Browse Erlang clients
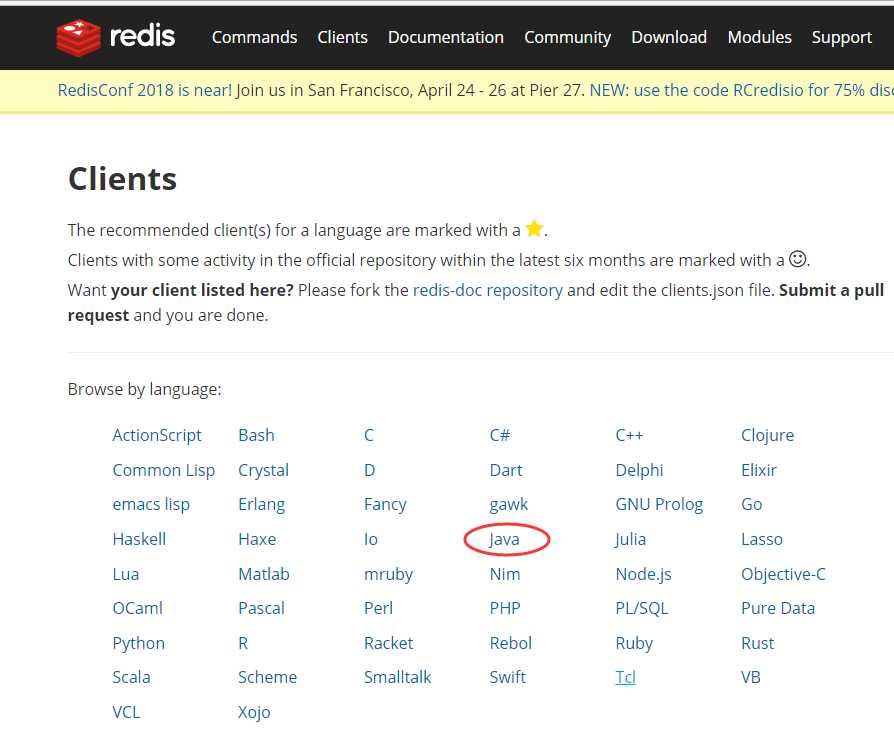Image resolution: width=894 pixels, height=748 pixels. click(262, 505)
